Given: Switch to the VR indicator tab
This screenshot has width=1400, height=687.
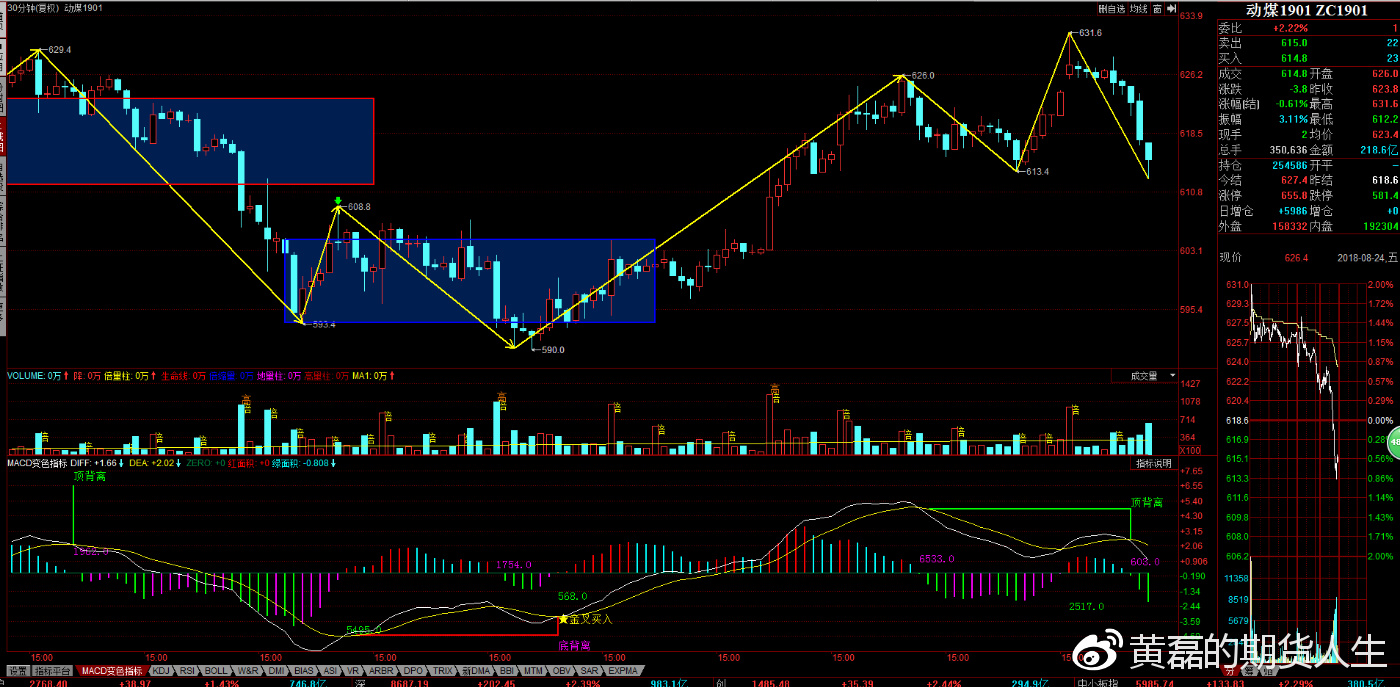Looking at the screenshot, I should tap(353, 670).
